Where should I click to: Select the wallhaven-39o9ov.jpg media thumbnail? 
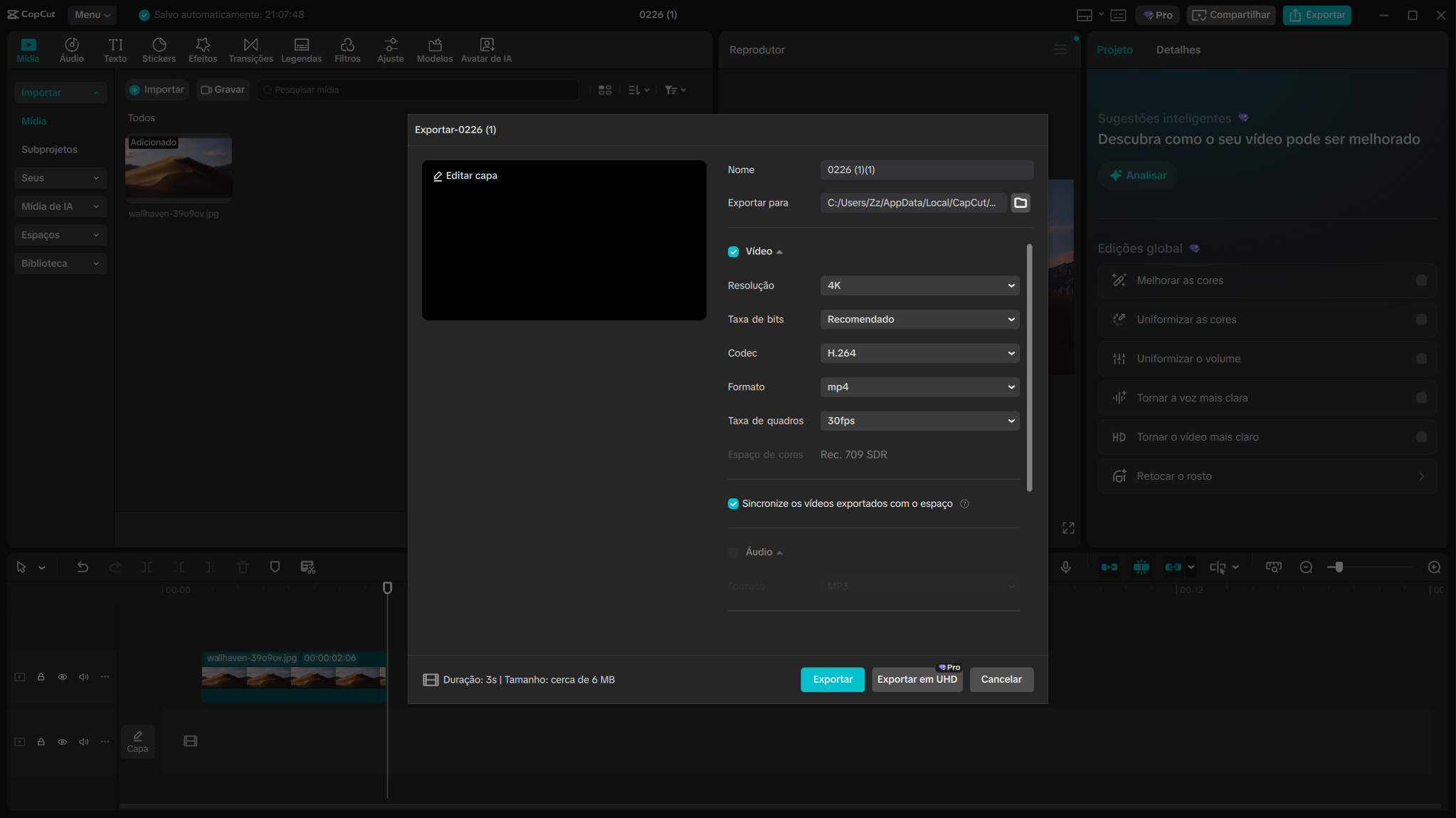click(x=179, y=169)
